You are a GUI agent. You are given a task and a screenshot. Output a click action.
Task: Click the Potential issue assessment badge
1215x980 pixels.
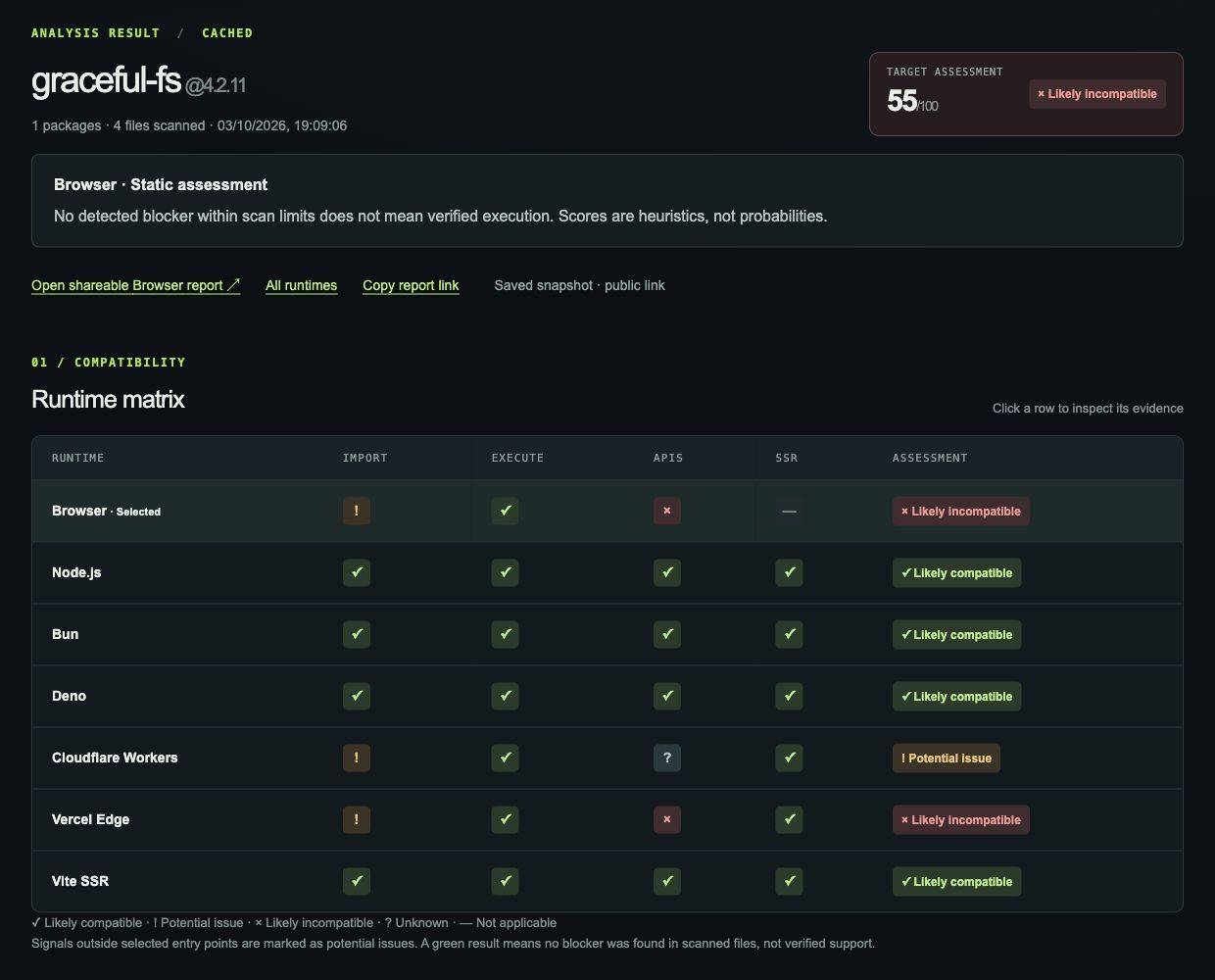[947, 758]
